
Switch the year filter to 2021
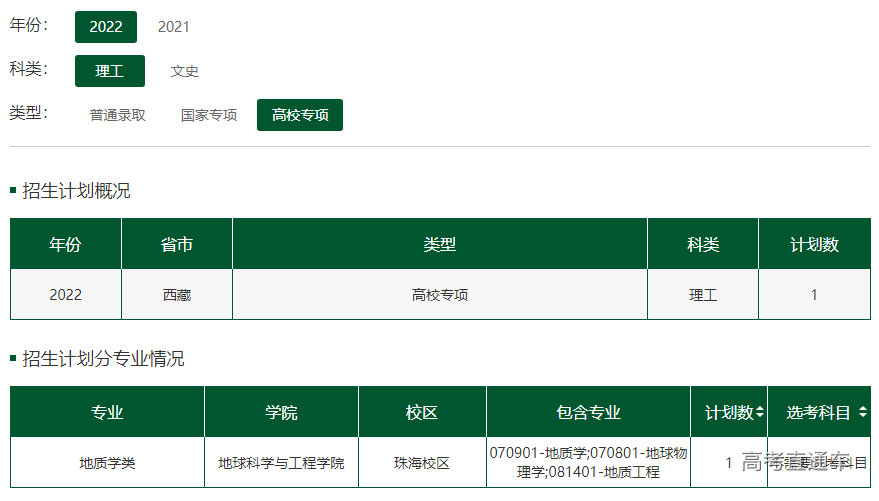pos(173,27)
